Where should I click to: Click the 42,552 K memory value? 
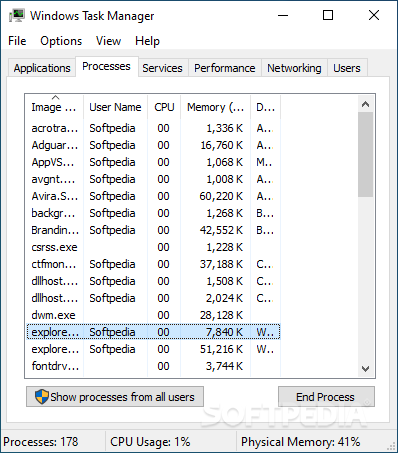[221, 230]
